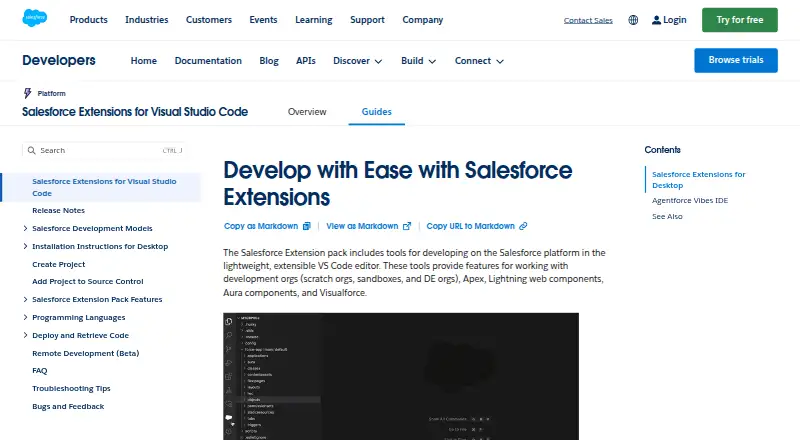This screenshot has width=800, height=440.
Task: Open the Company menu
Action: point(422,20)
